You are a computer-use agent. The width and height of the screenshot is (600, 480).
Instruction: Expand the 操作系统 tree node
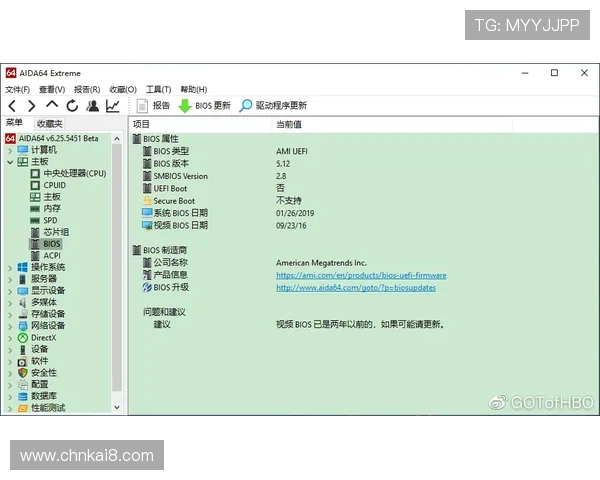point(10,268)
